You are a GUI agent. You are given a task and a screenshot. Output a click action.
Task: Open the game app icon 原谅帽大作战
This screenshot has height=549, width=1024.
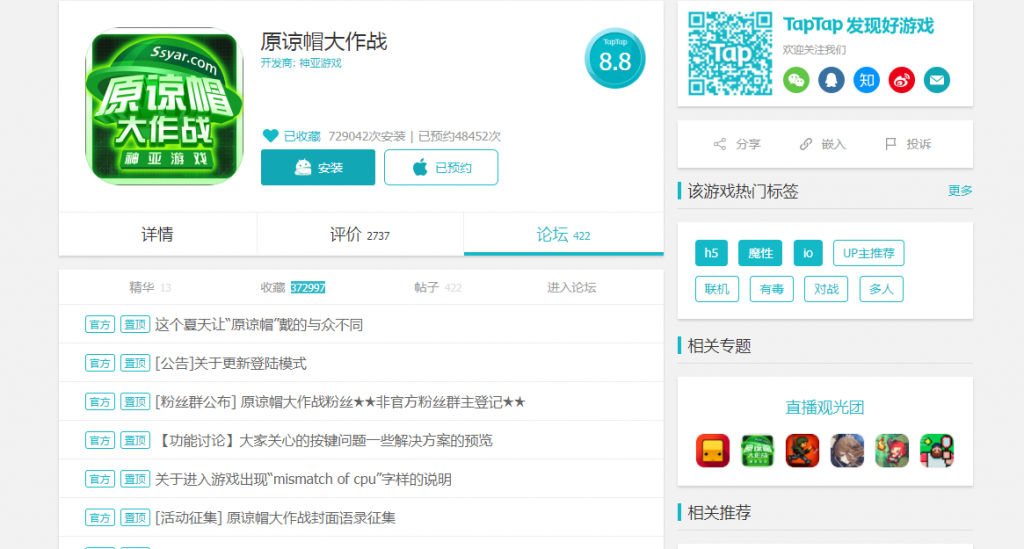tap(165, 106)
